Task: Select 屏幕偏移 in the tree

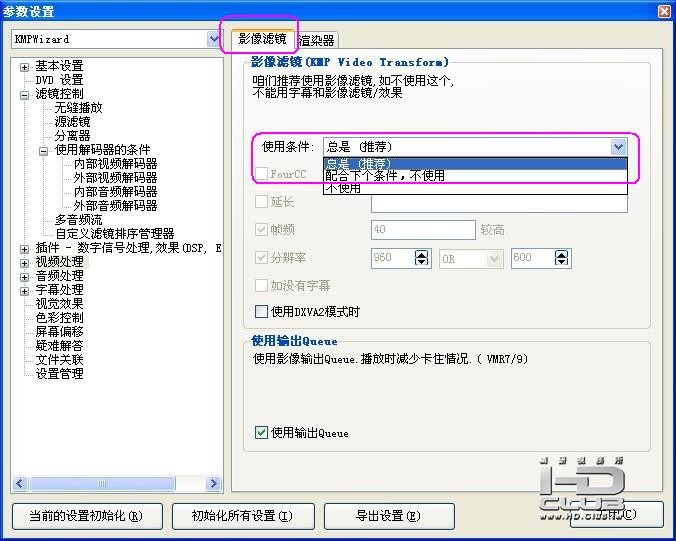Action: tap(59, 331)
